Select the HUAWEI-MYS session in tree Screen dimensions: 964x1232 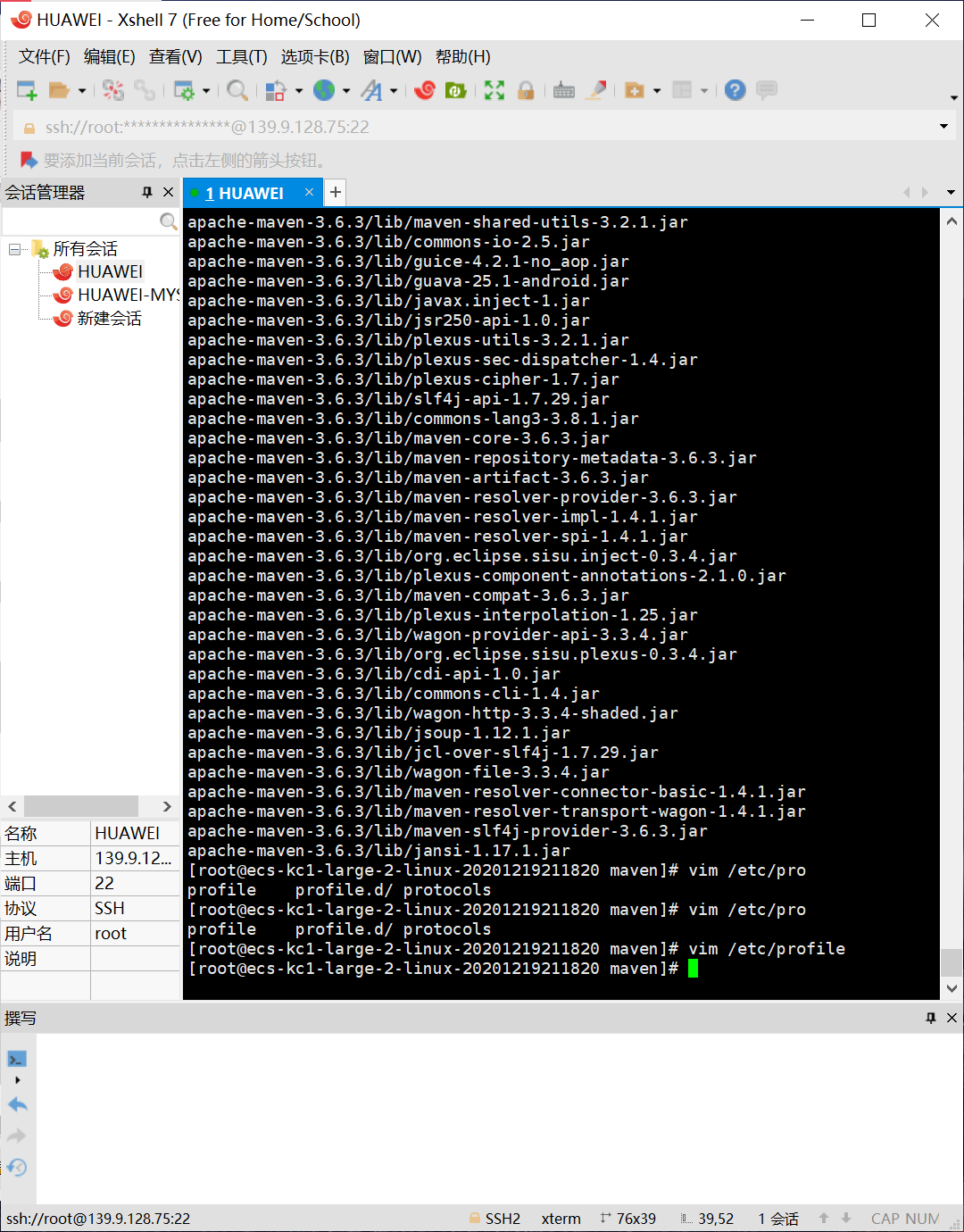click(129, 295)
